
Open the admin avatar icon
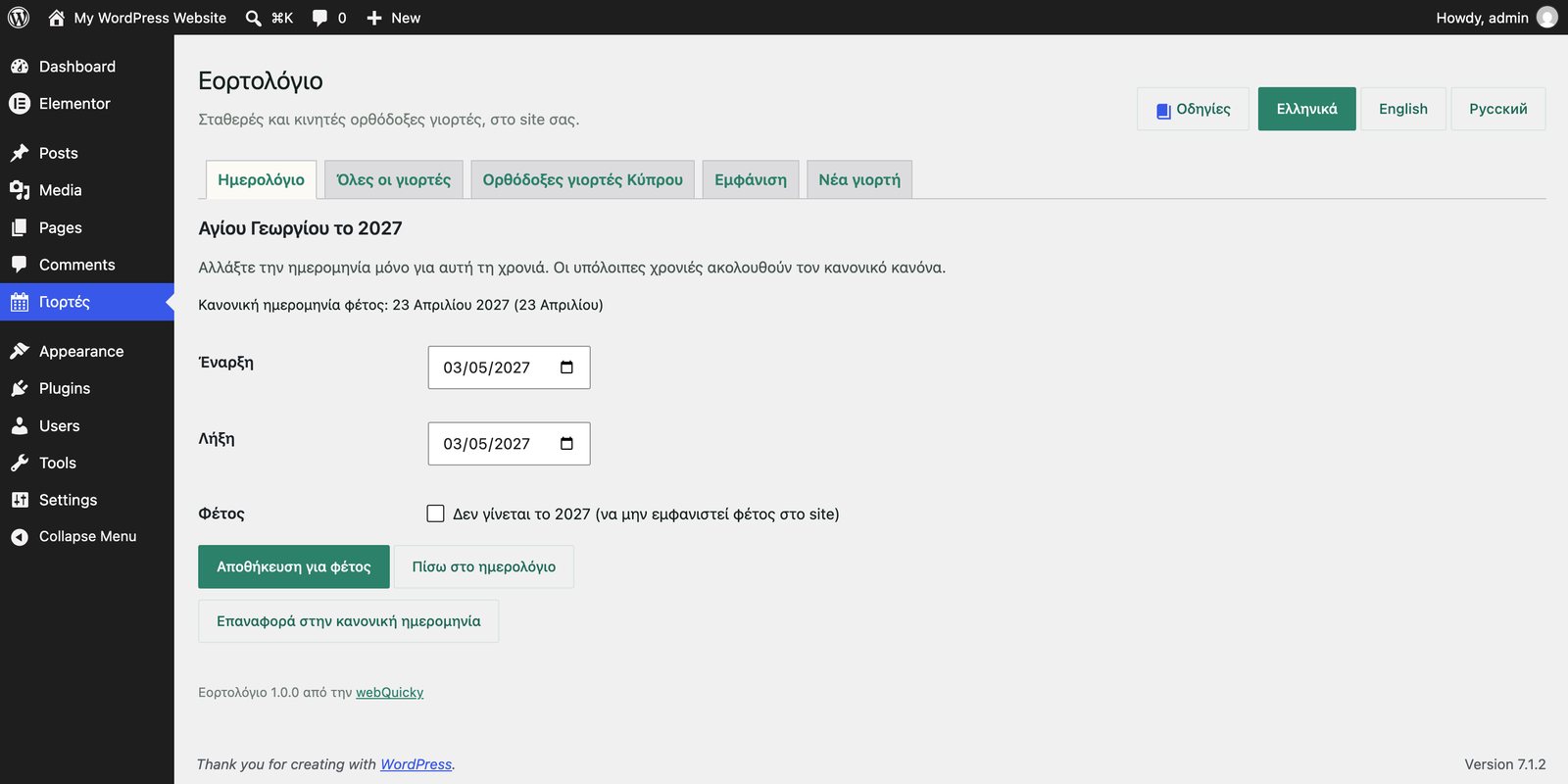(1547, 18)
